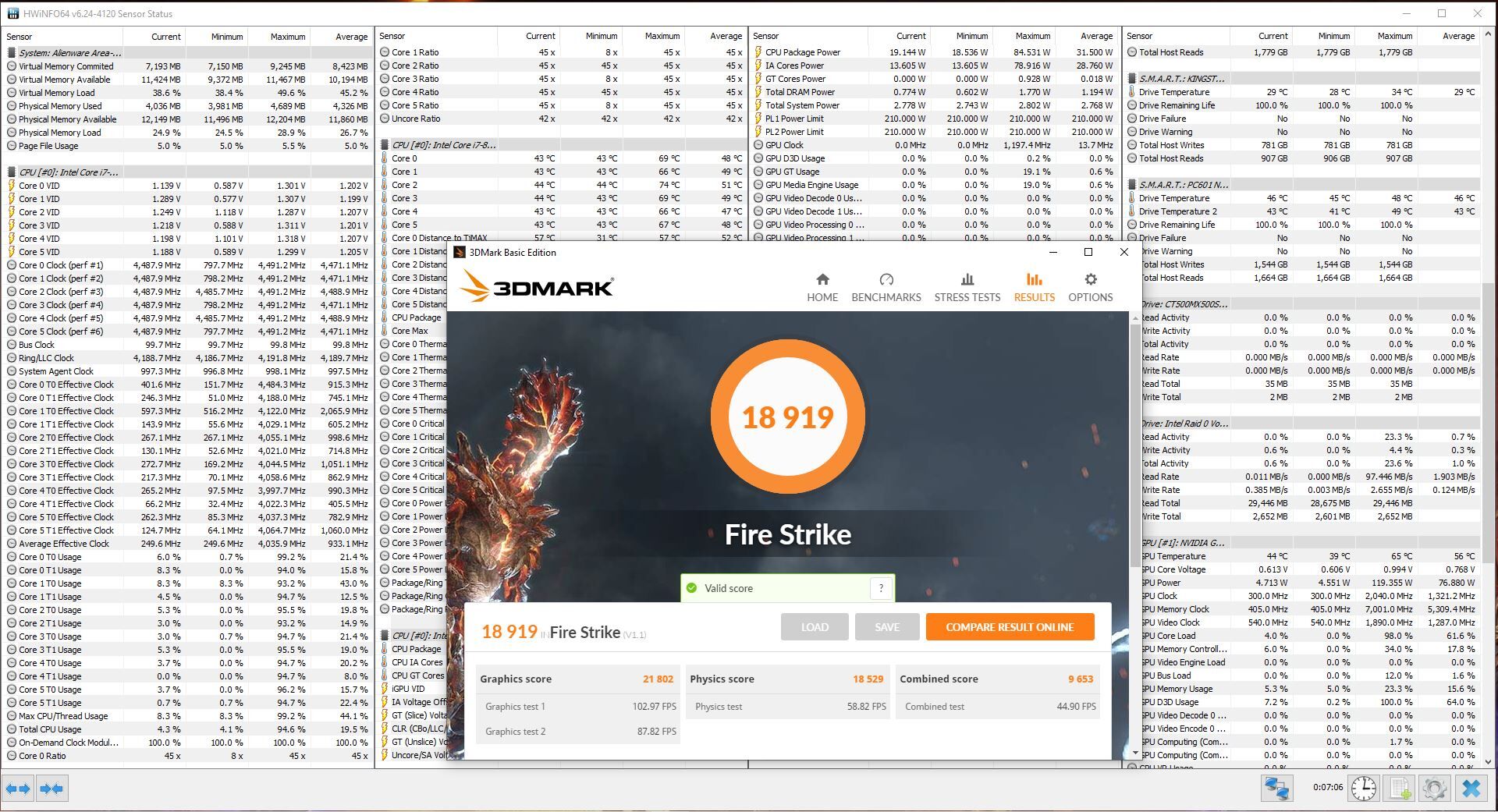
Task: Open the HOME tab in 3DMark
Action: point(822,288)
